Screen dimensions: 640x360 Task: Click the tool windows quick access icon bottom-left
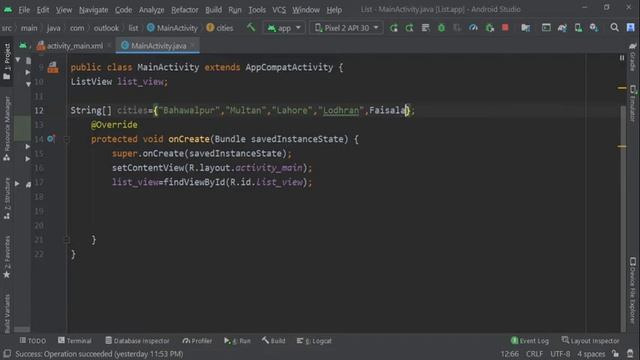pos(7,353)
